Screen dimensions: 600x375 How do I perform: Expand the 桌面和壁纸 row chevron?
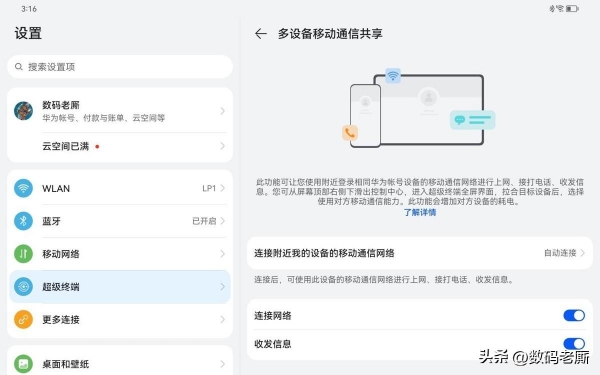coord(222,364)
